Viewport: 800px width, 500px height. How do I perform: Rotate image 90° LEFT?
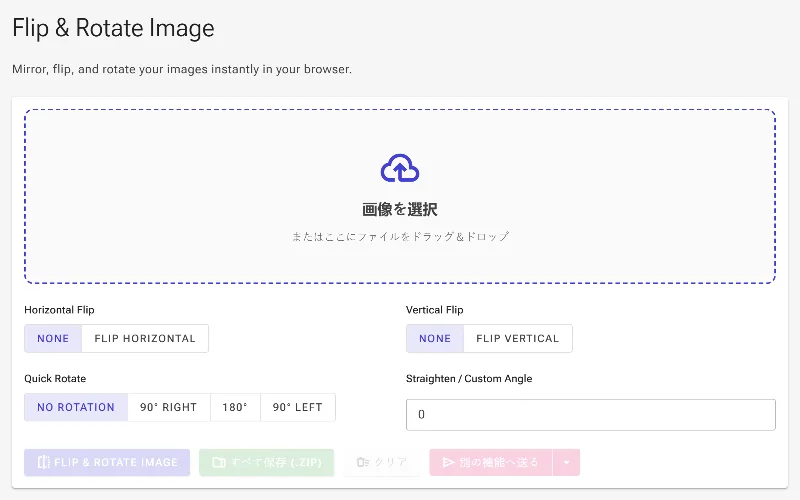pyautogui.click(x=297, y=407)
